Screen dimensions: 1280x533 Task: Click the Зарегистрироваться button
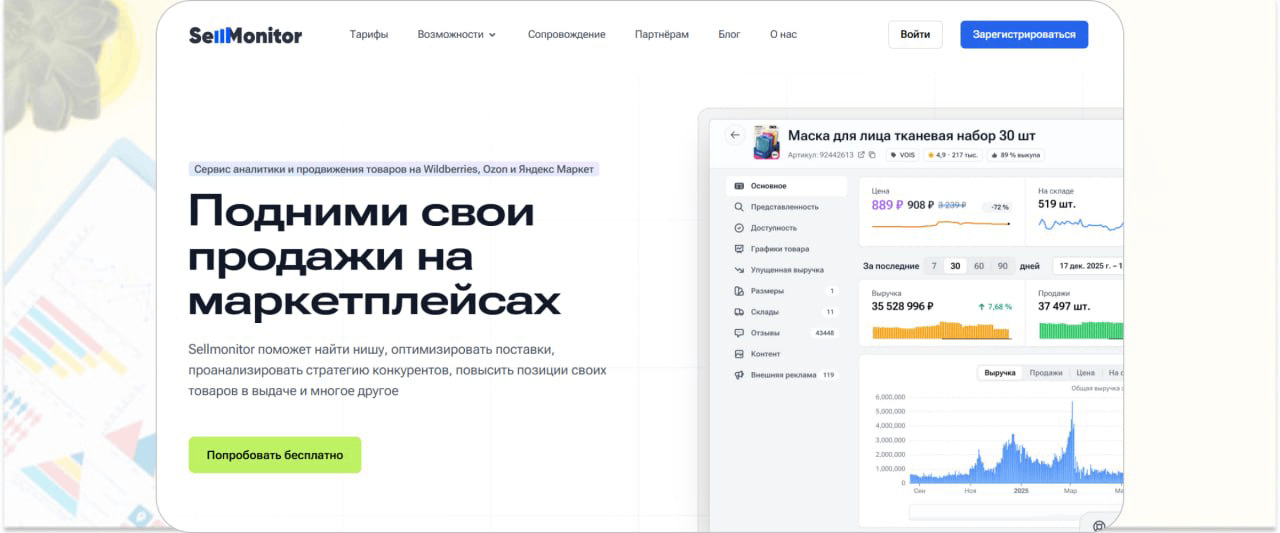(1024, 34)
